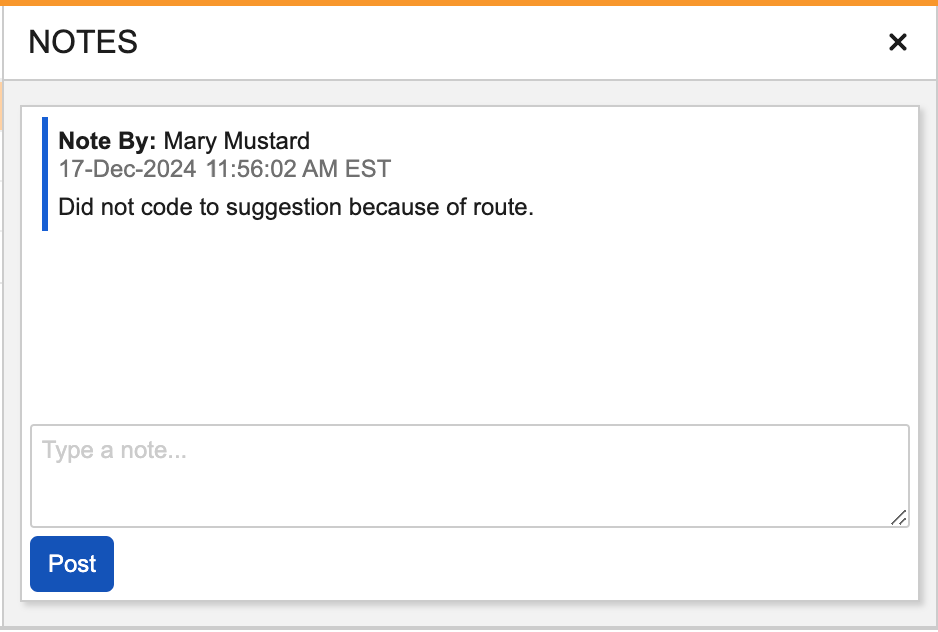Click the note date 17-Dec-2024
This screenshot has height=632, width=938.
click(127, 169)
